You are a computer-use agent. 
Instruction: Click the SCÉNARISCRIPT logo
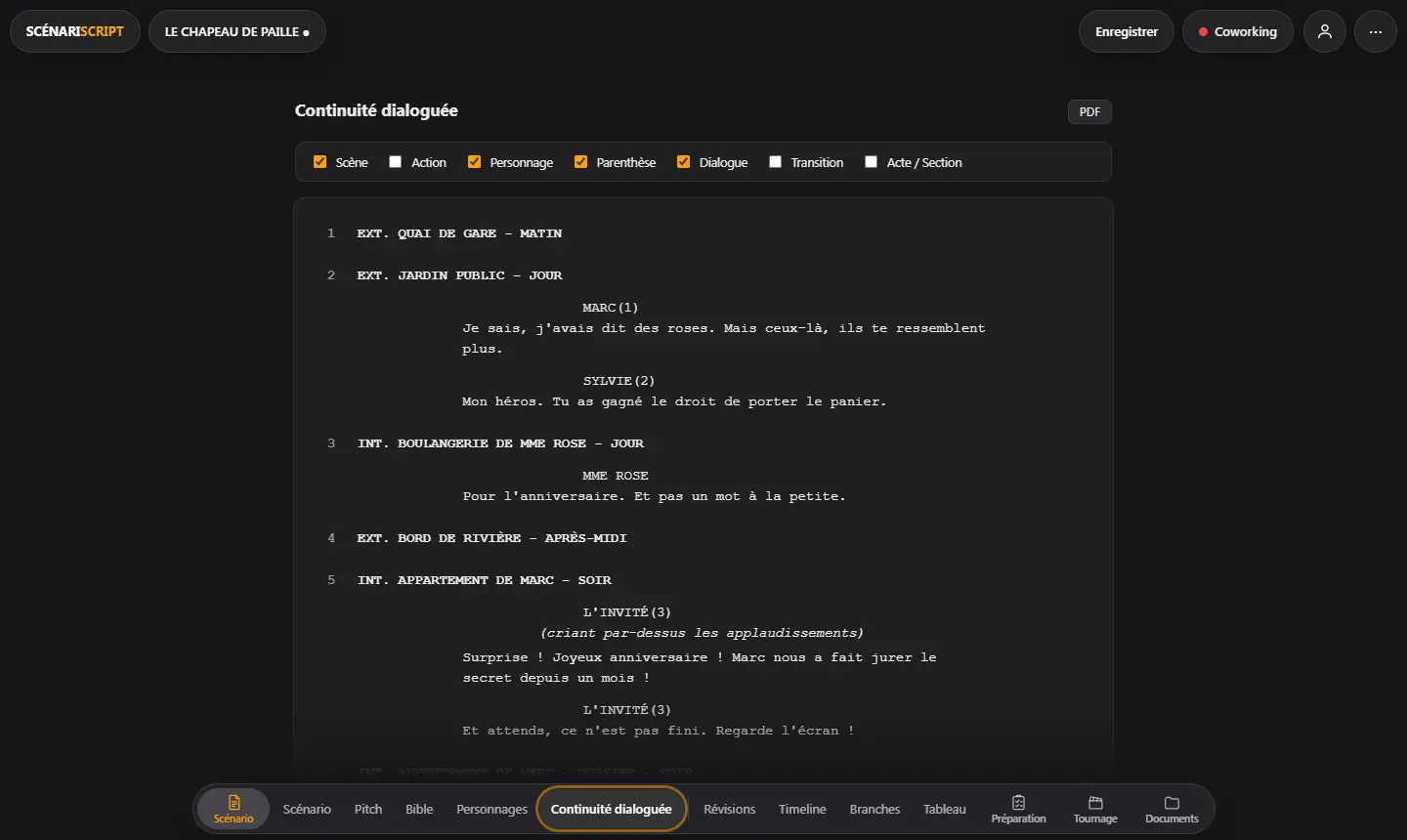pyautogui.click(x=75, y=31)
